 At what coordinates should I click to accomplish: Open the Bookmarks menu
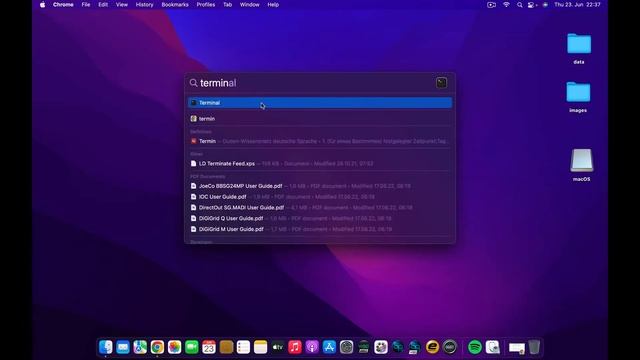pyautogui.click(x=175, y=5)
